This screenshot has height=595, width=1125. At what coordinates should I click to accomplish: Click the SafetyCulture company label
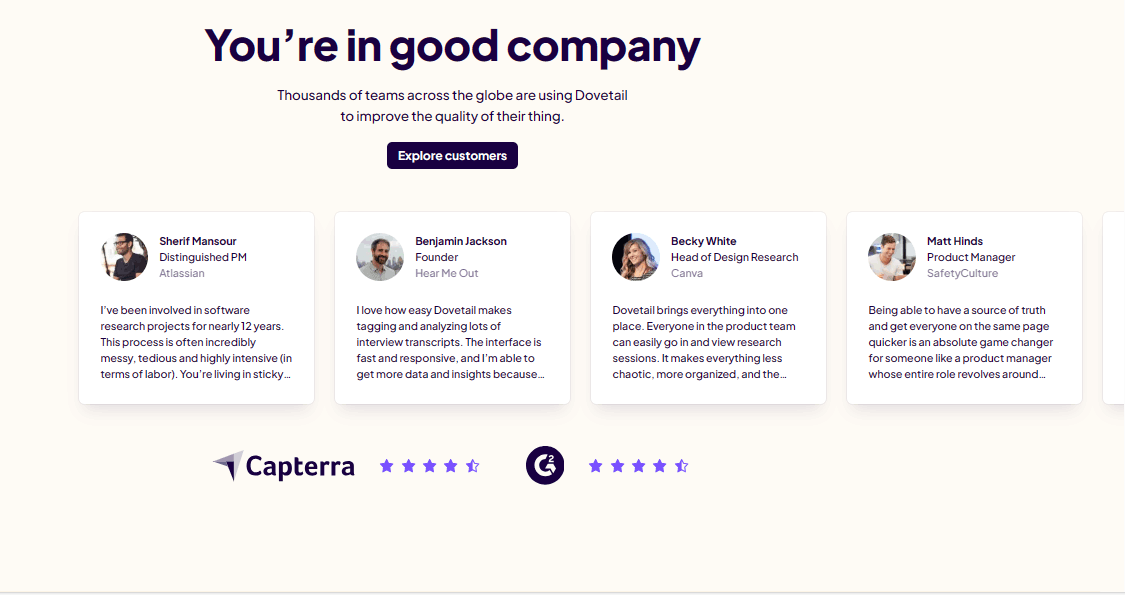click(x=962, y=273)
